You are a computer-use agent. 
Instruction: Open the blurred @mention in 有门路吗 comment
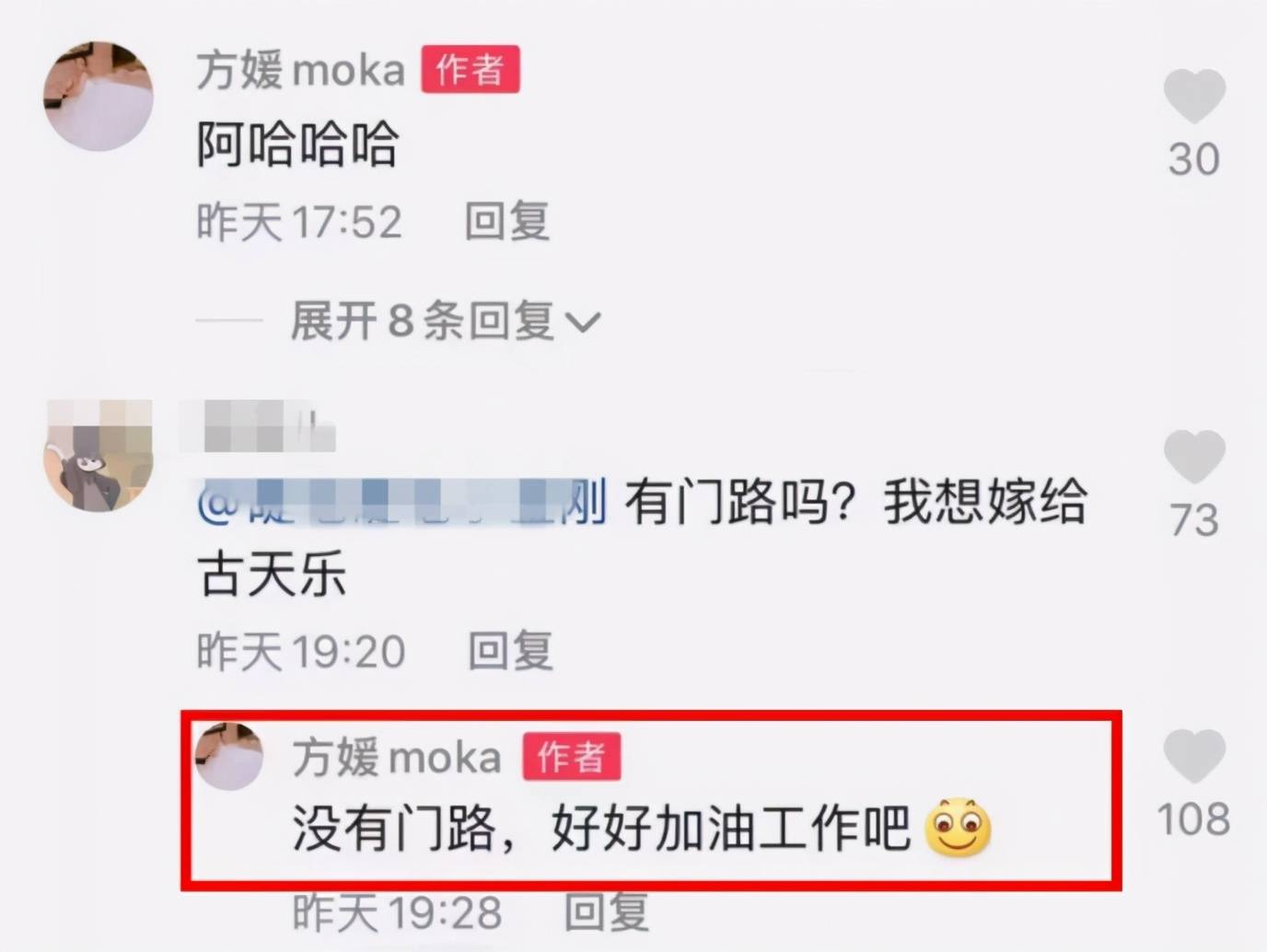pyautogui.click(x=402, y=503)
